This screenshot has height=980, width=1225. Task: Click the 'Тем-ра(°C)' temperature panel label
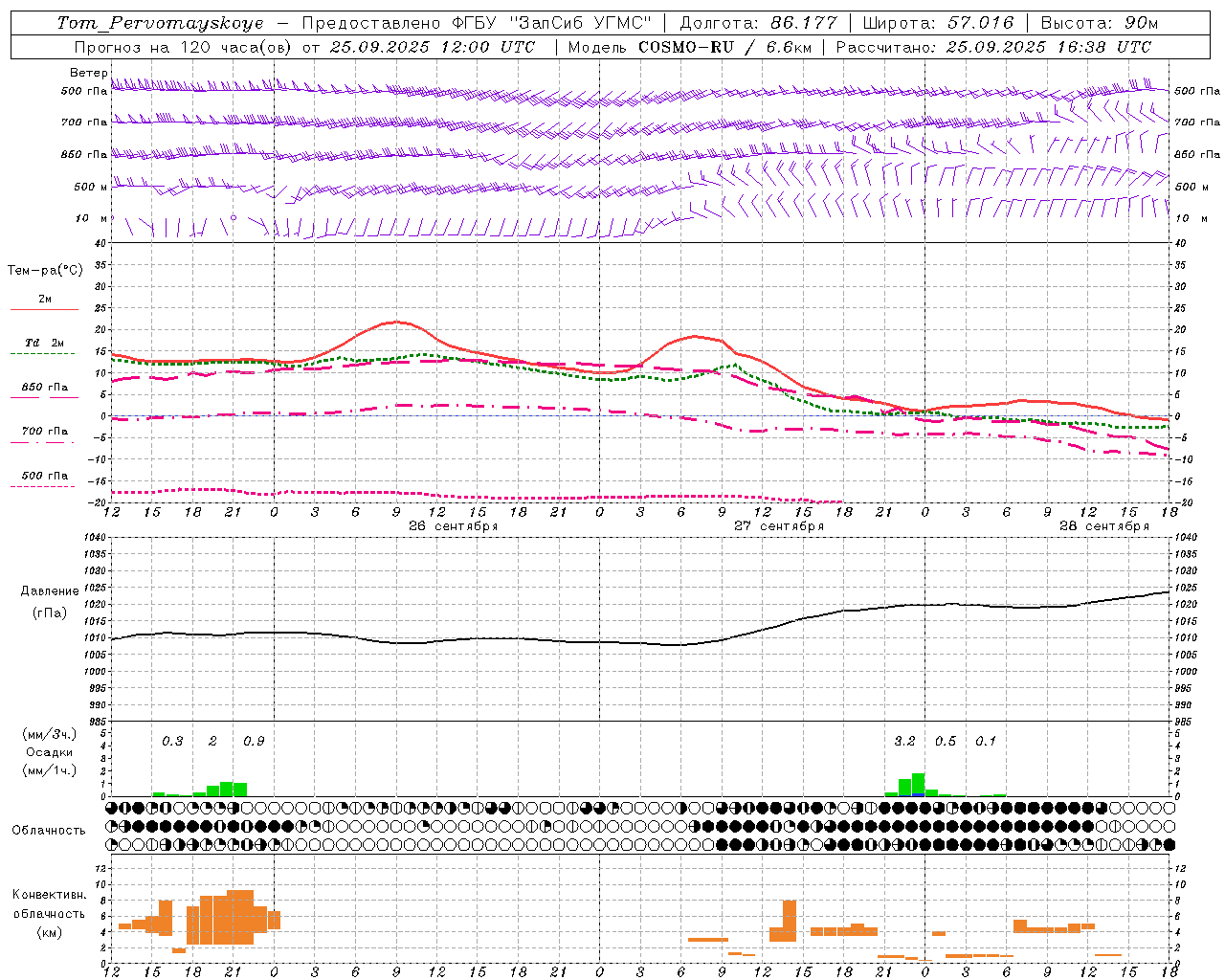tap(45, 271)
